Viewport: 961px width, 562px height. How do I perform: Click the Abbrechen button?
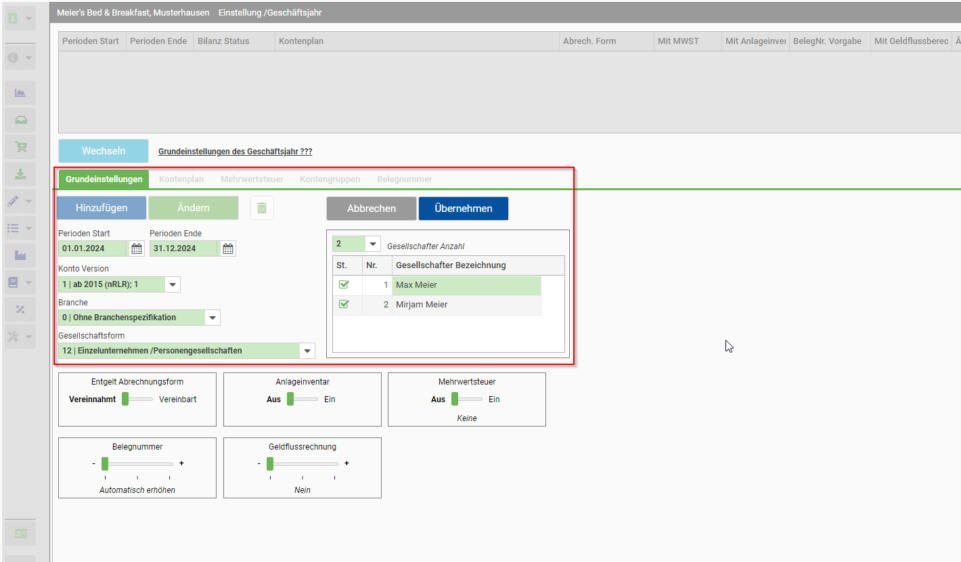click(x=371, y=208)
